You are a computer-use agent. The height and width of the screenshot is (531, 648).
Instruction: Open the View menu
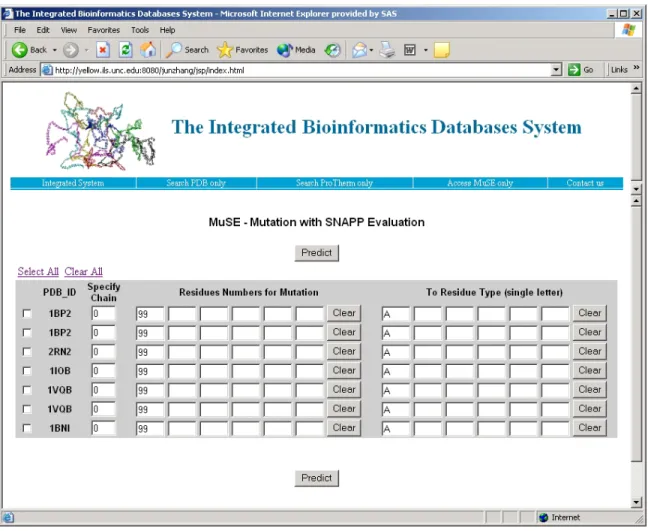pyautogui.click(x=69, y=30)
